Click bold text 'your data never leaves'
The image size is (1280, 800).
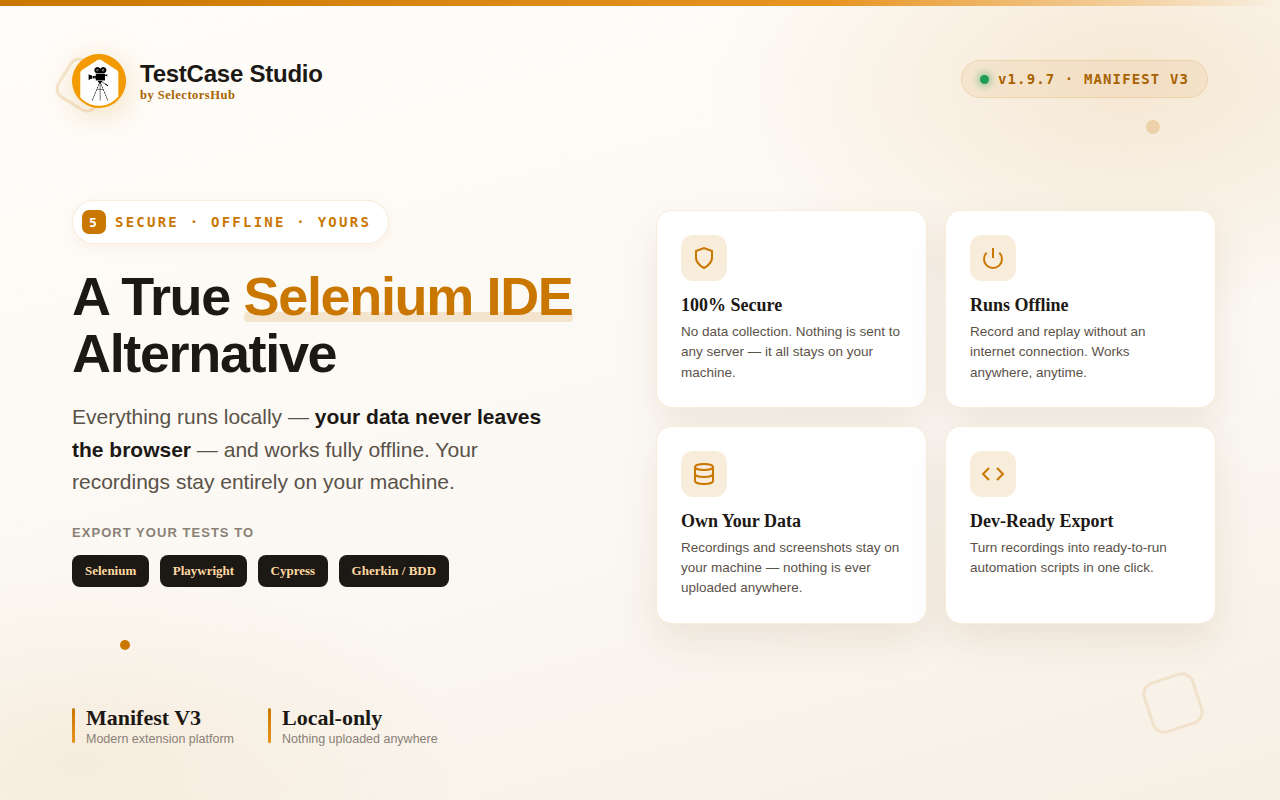tap(428, 417)
